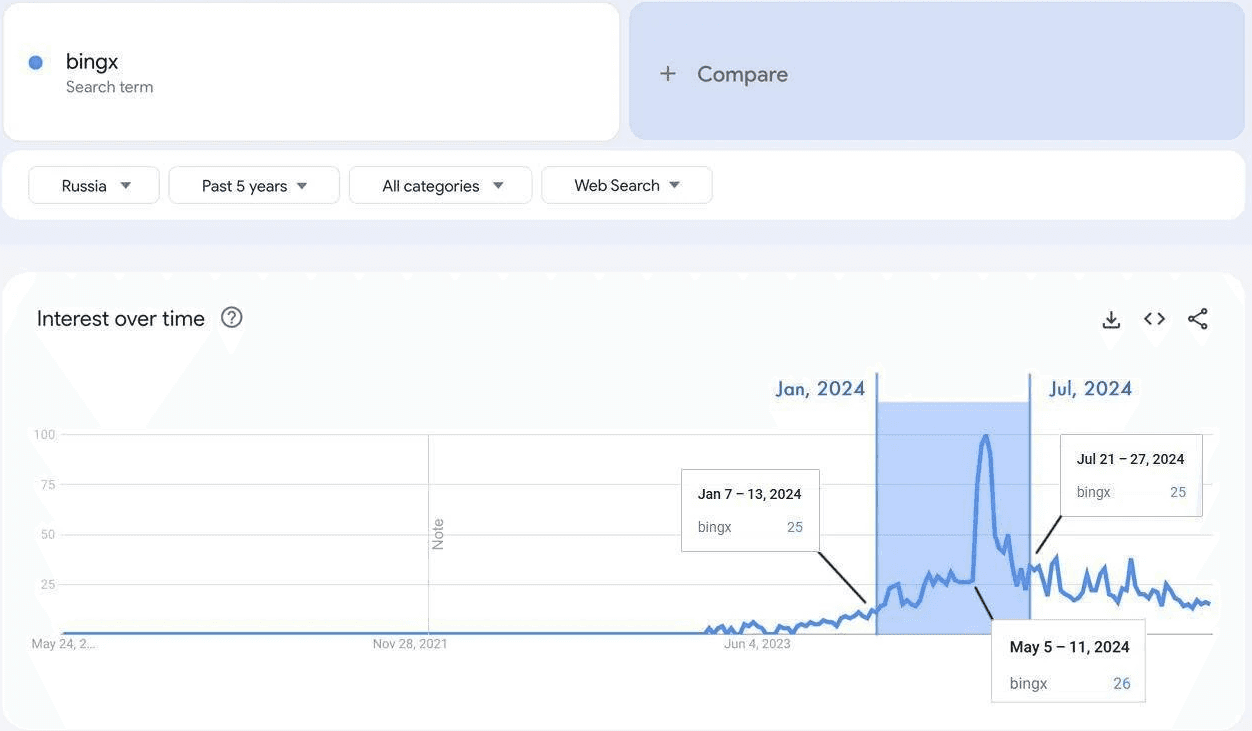Open help for Interest over time

(232, 318)
